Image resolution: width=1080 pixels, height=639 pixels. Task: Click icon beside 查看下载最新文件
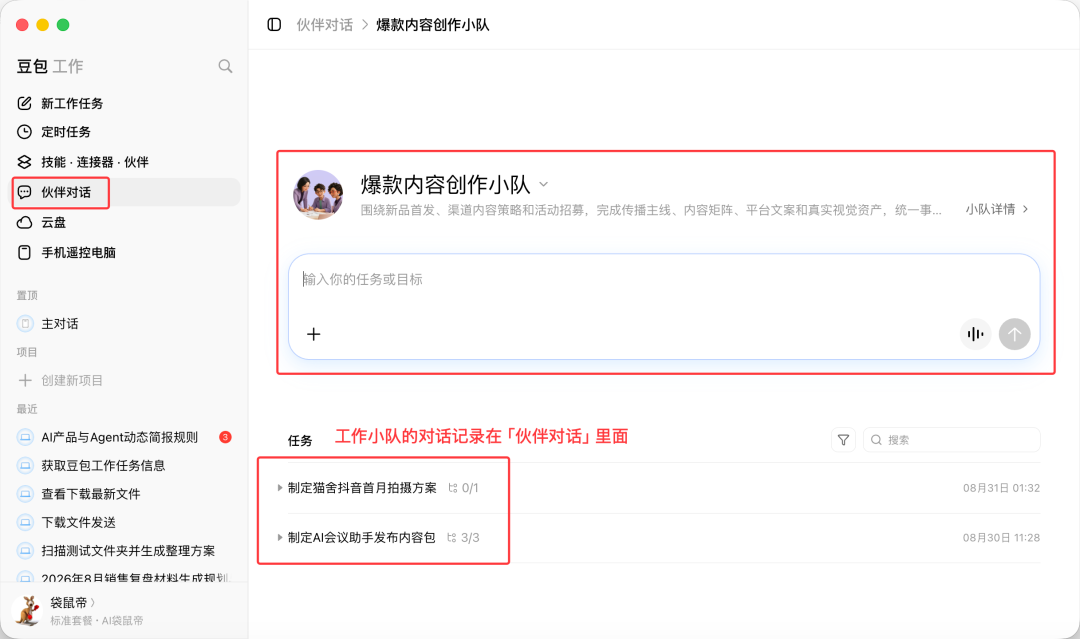point(25,494)
